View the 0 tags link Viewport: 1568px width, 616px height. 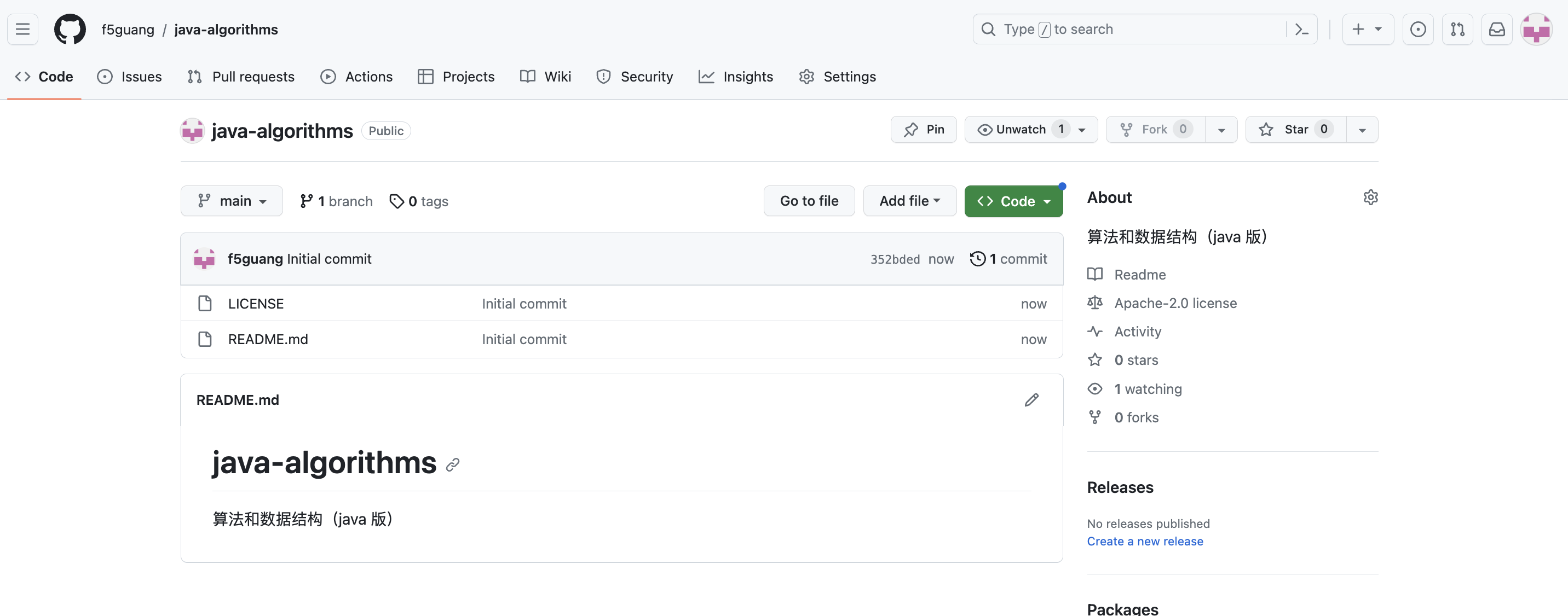tap(419, 201)
